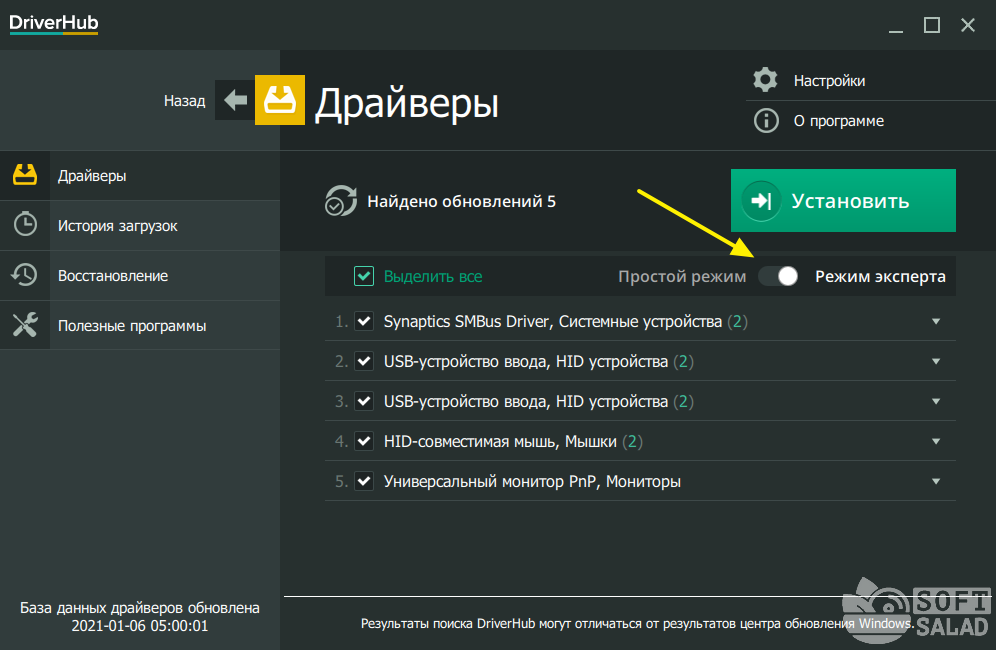
Task: Select Режим эксперта label
Action: point(880,276)
